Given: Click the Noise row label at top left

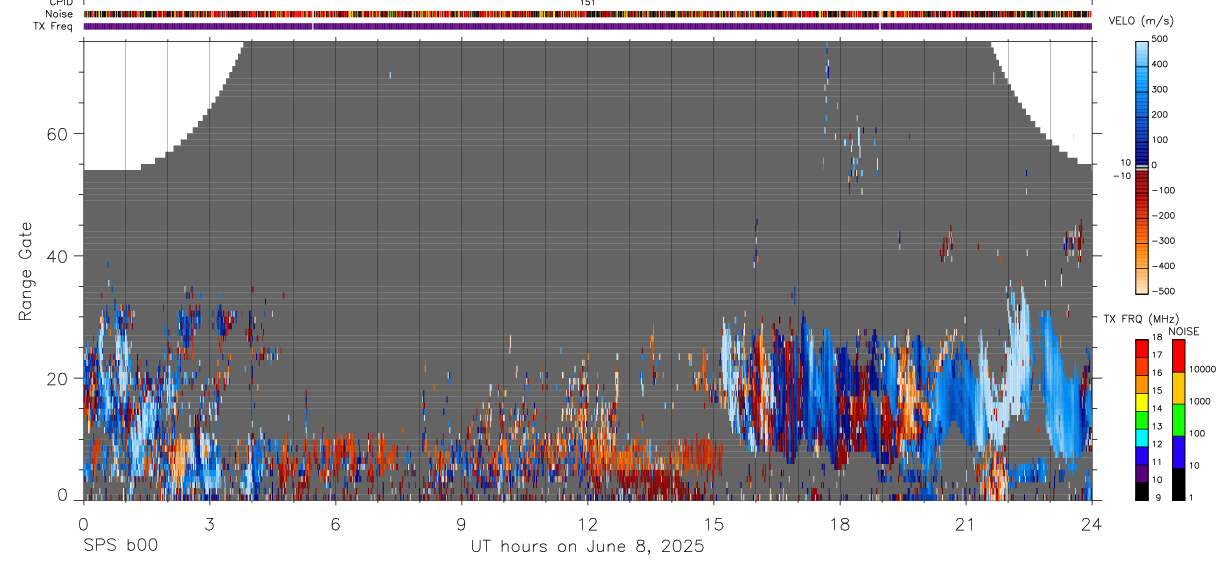Looking at the screenshot, I should tap(59, 14).
